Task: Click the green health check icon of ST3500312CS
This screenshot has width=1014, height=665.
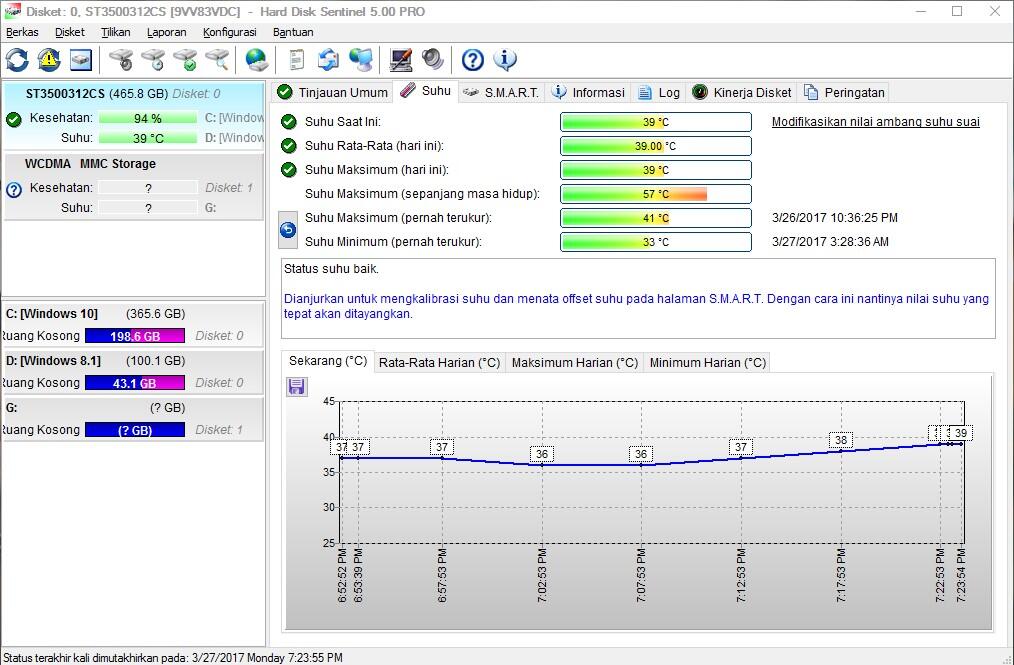Action: [x=14, y=119]
